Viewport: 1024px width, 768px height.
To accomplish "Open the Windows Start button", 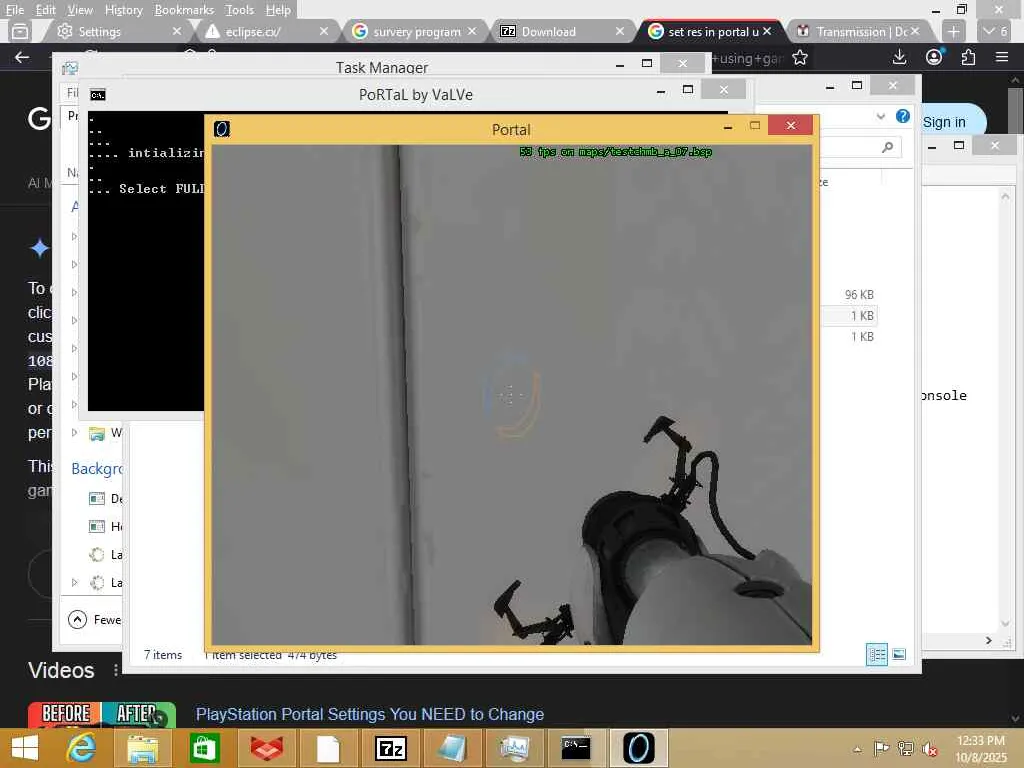I will tap(25, 748).
